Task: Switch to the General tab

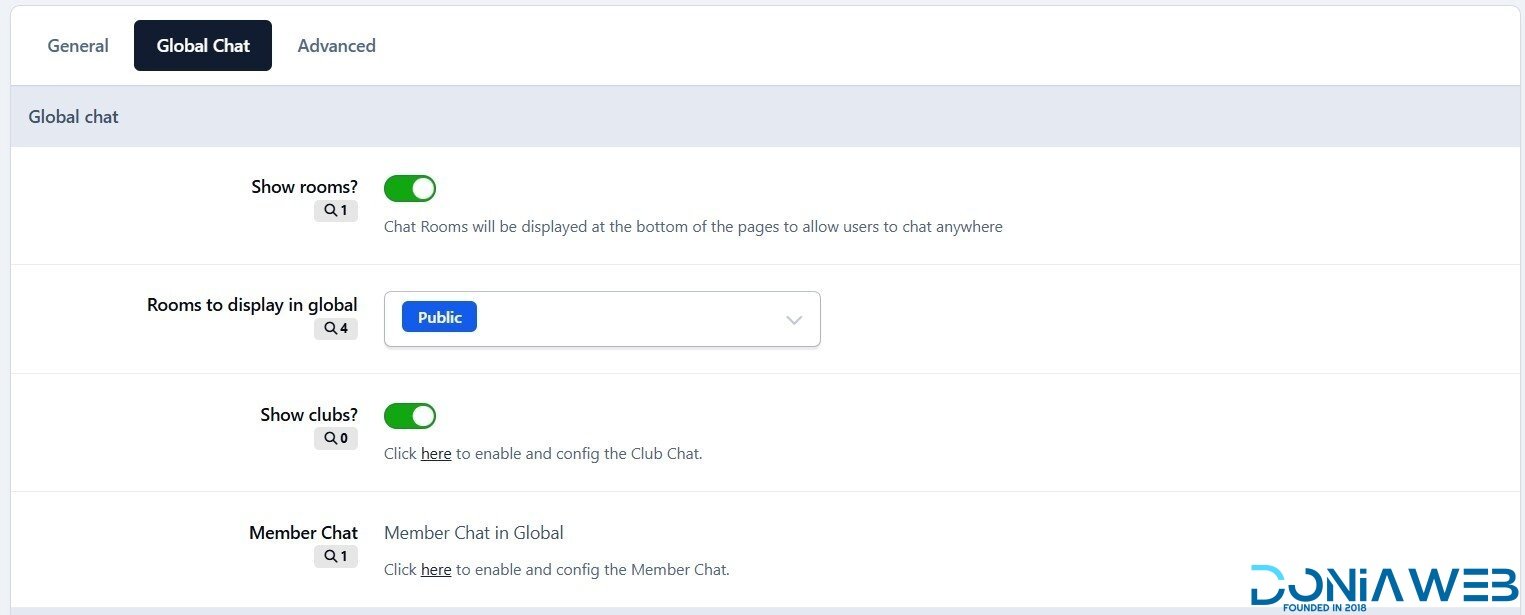Action: coord(78,46)
